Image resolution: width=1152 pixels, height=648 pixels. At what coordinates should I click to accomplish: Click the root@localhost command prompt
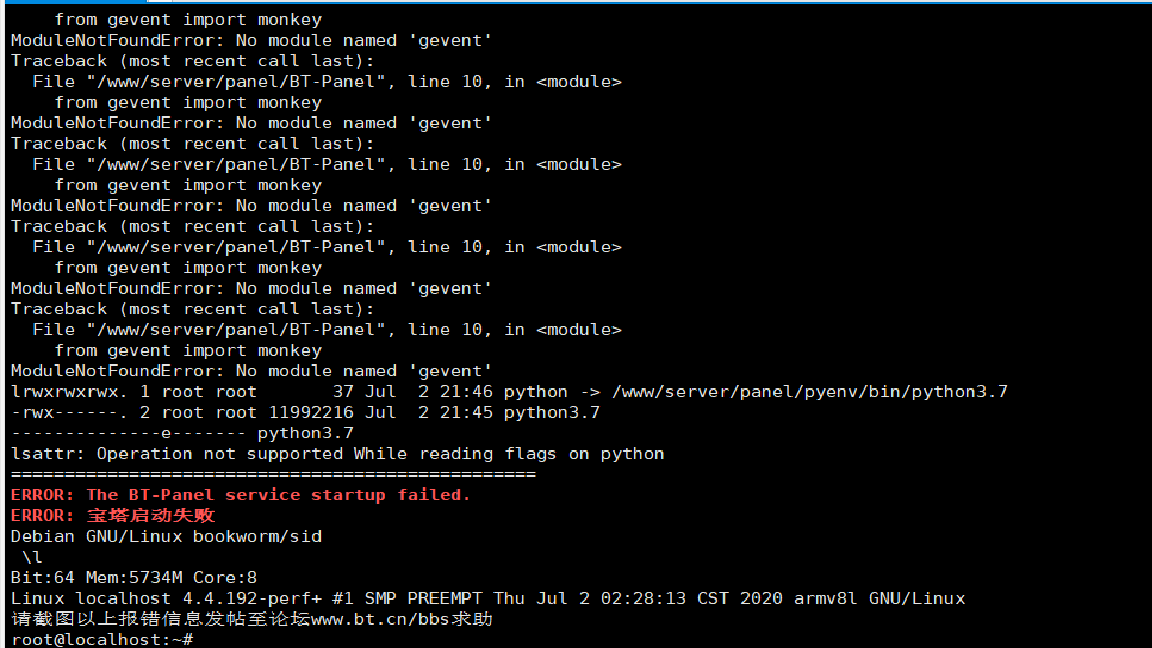pyautogui.click(x=102, y=639)
